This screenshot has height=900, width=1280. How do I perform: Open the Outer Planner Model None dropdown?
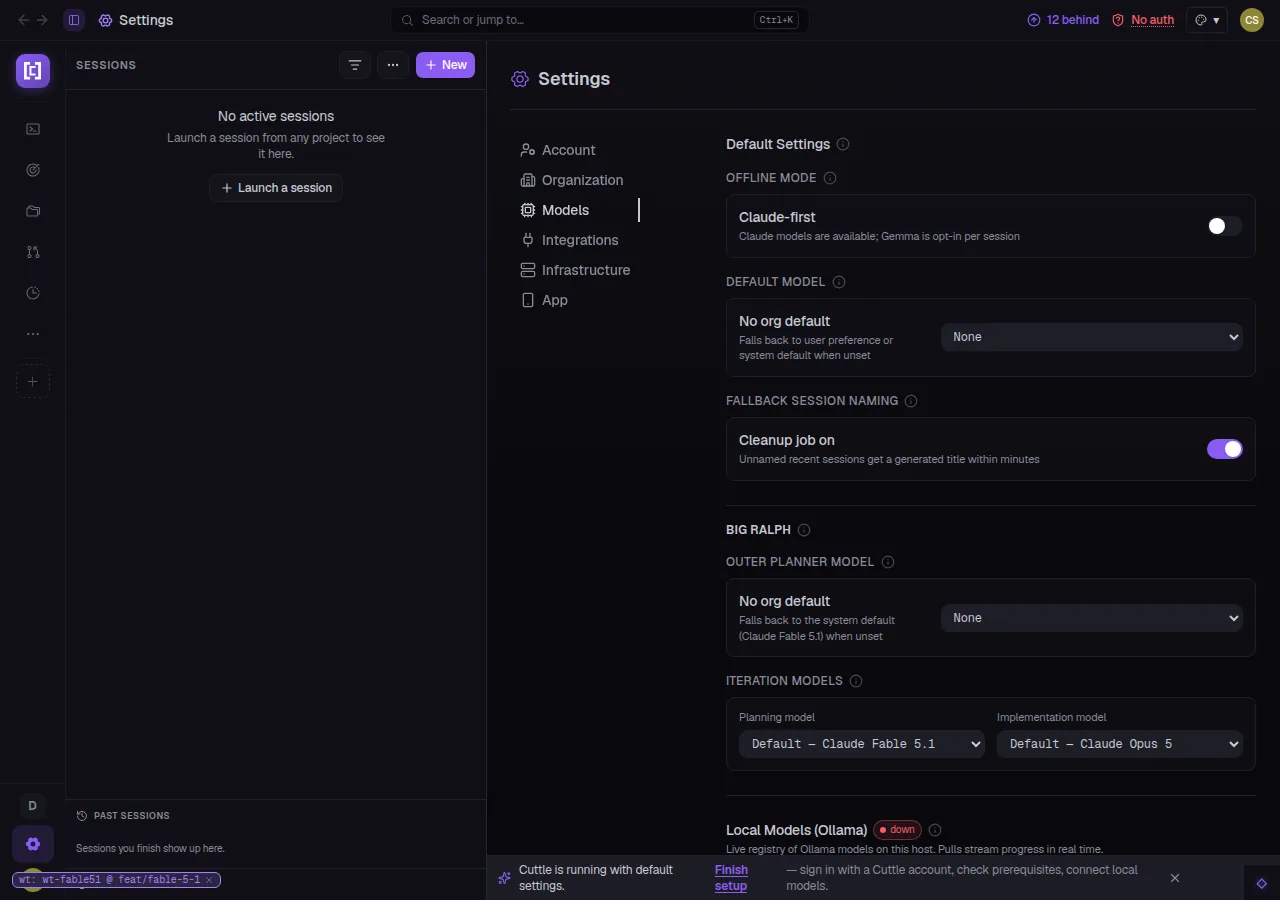tap(1092, 618)
